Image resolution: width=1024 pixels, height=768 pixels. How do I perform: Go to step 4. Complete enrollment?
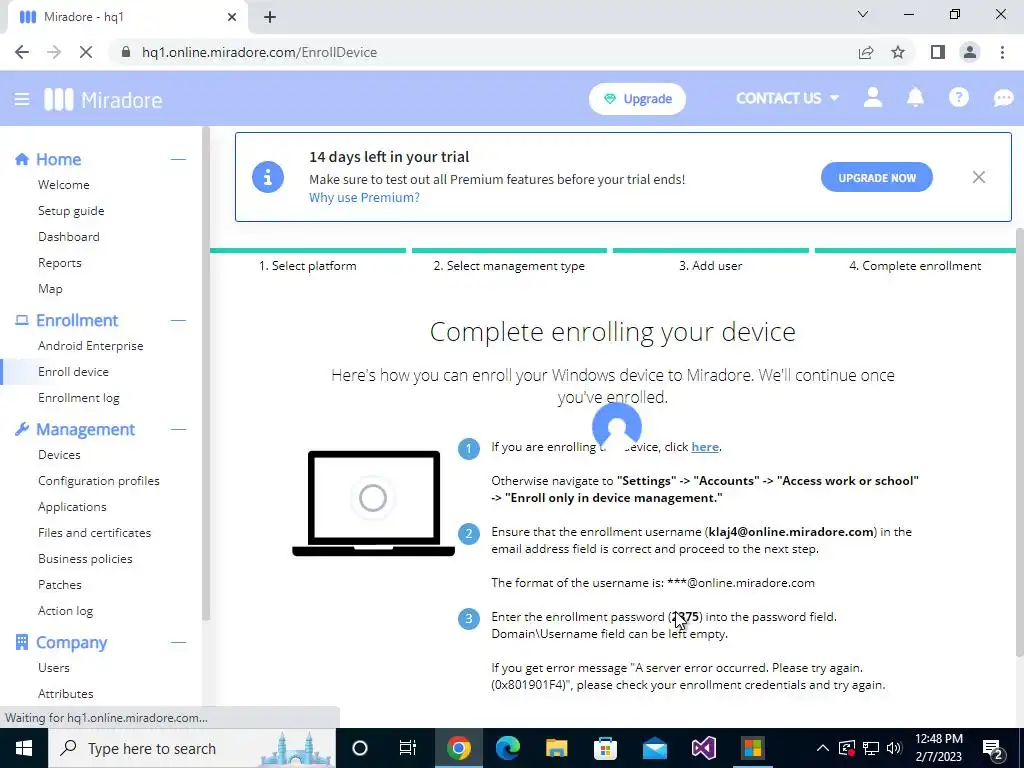pyautogui.click(x=915, y=266)
